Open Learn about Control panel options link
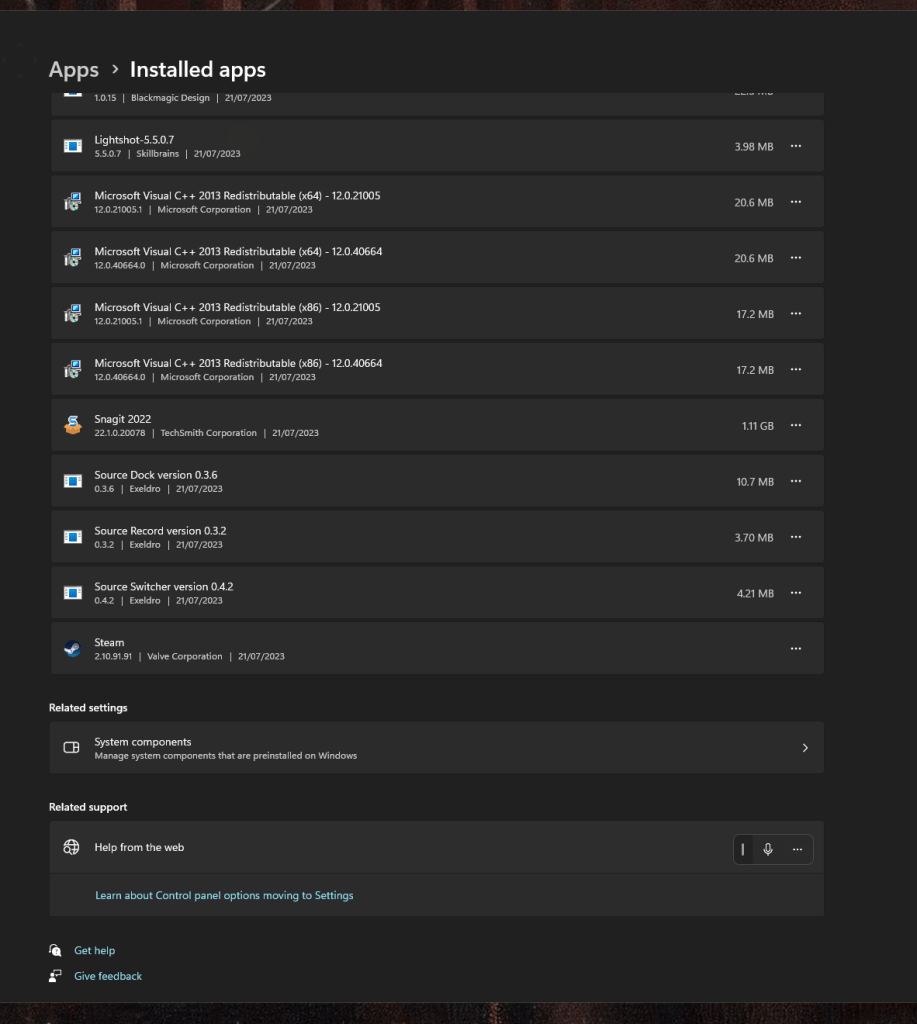This screenshot has height=1024, width=917. point(224,895)
